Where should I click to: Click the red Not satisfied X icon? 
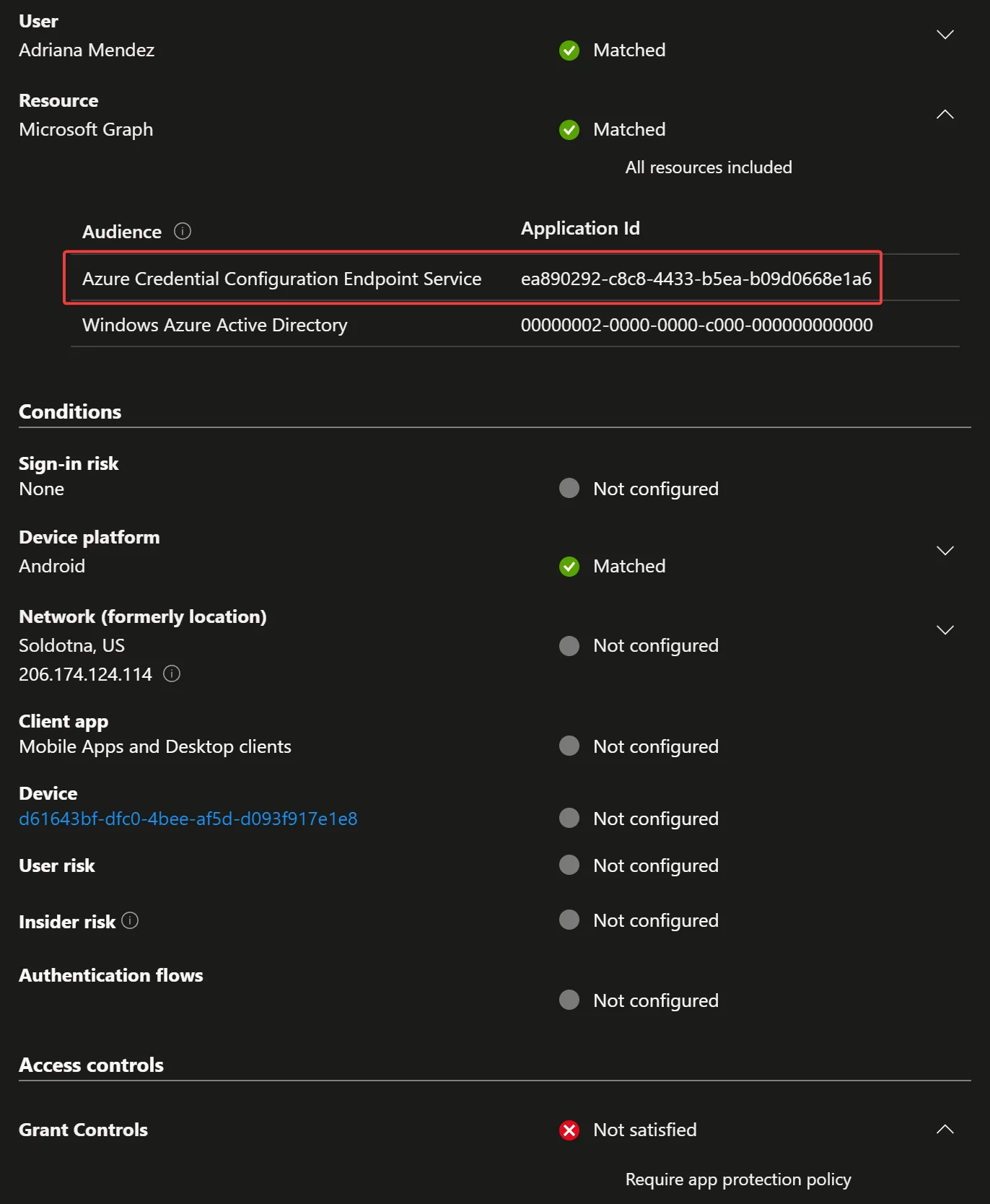[x=569, y=1130]
